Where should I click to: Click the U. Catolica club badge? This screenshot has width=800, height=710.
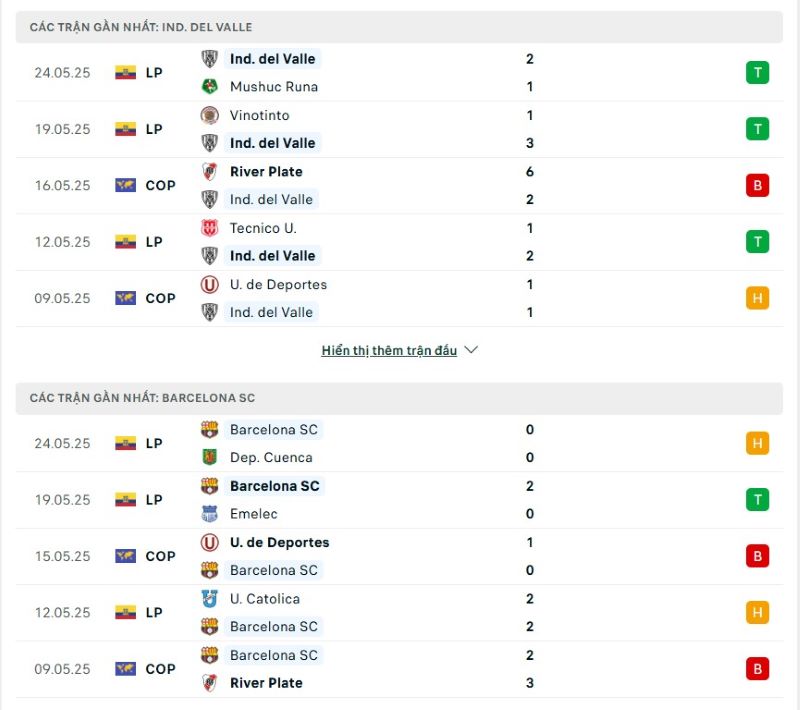point(209,599)
